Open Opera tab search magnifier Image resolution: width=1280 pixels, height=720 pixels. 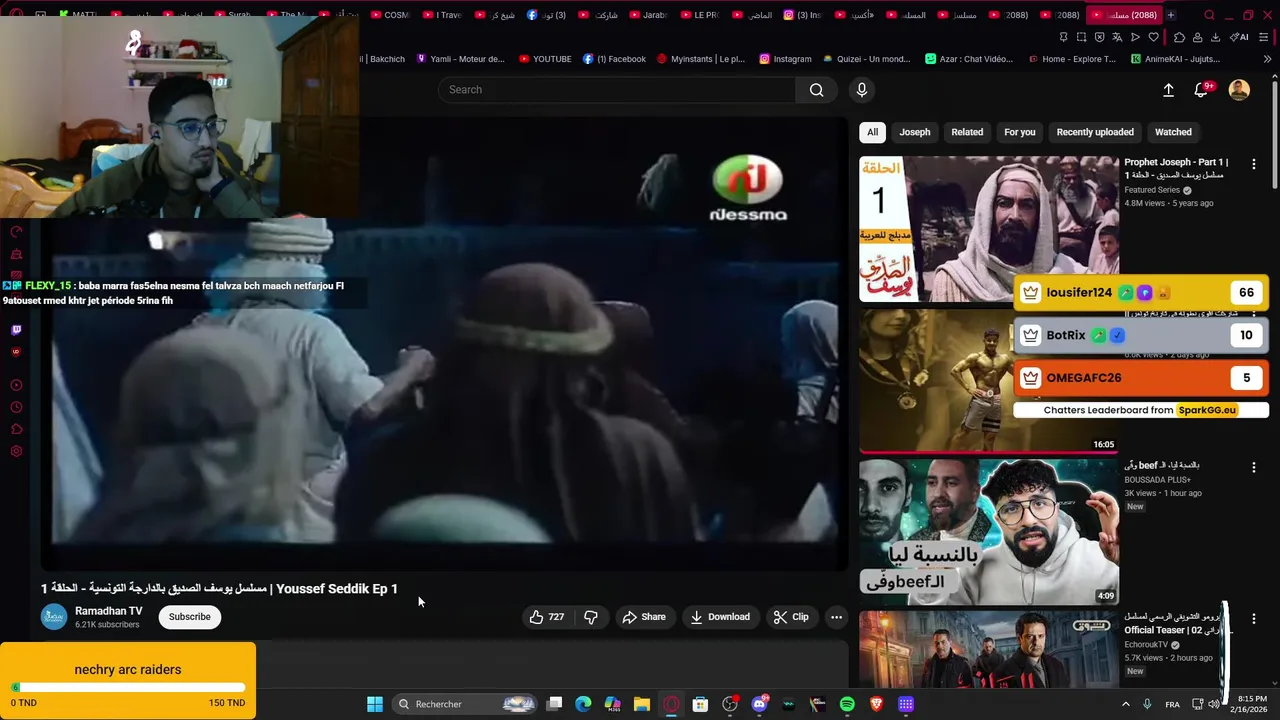pyautogui.click(x=1209, y=15)
